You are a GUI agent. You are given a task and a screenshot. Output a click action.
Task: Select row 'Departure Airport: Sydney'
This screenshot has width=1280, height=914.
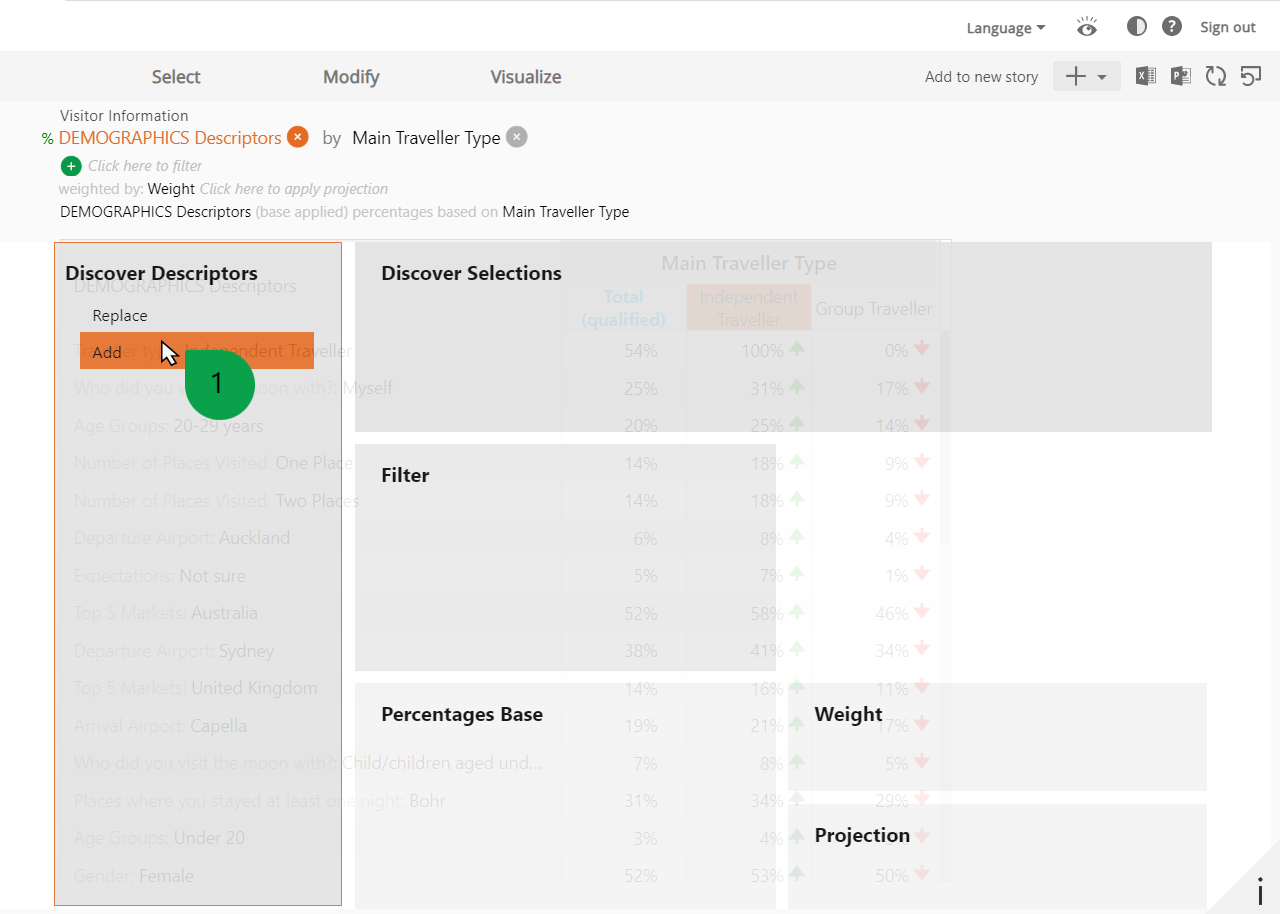click(173, 651)
